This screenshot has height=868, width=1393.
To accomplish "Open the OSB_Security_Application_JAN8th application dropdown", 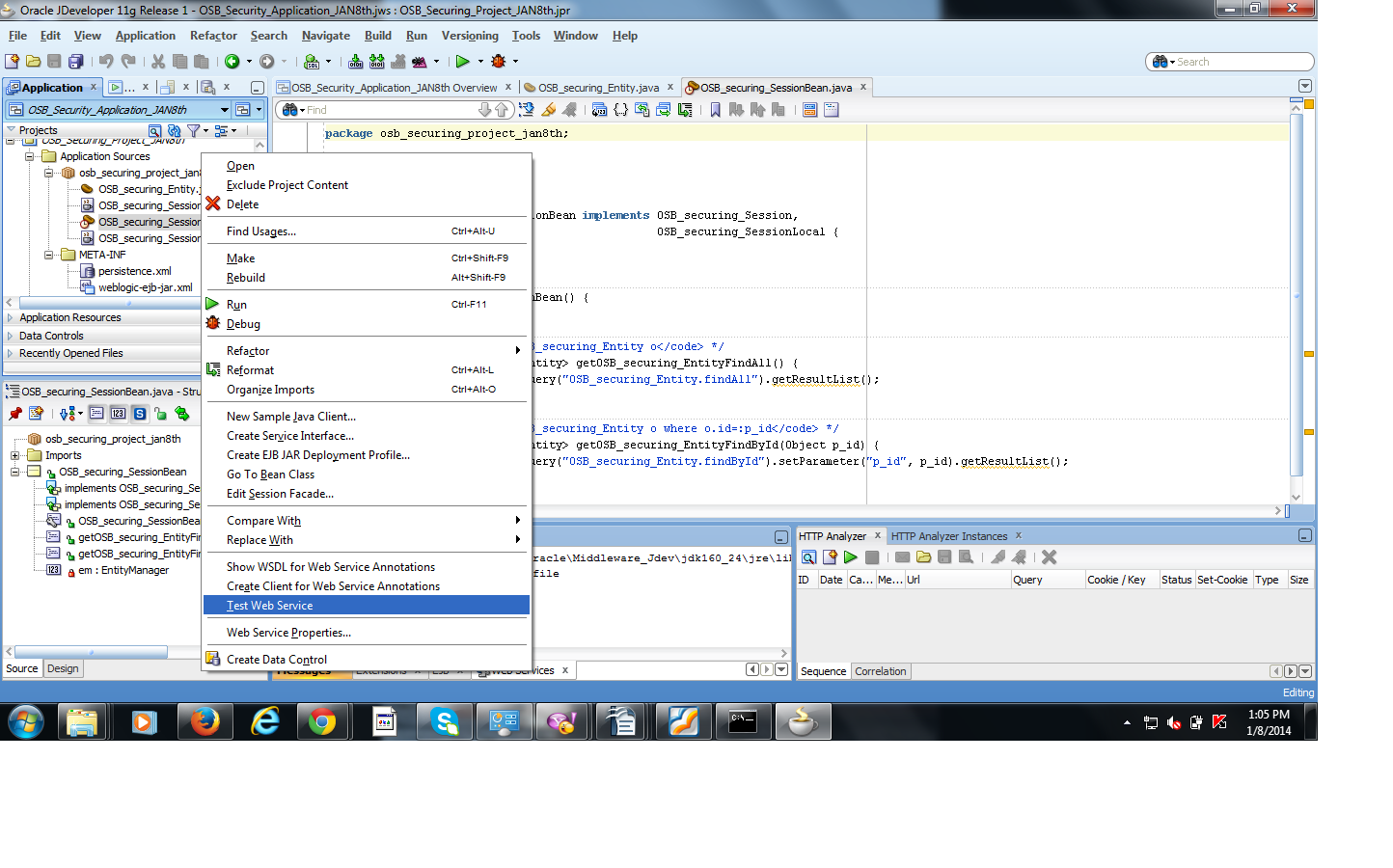I will coord(224,110).
